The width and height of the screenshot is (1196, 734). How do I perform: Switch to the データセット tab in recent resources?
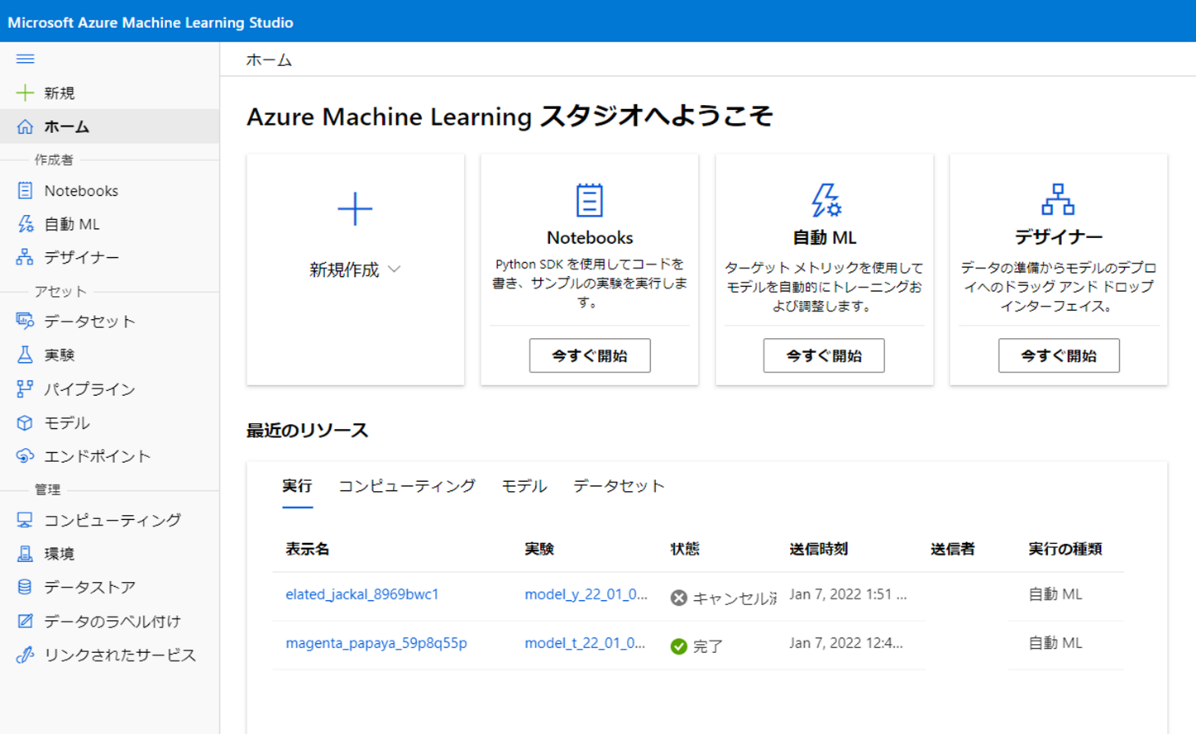tap(619, 486)
